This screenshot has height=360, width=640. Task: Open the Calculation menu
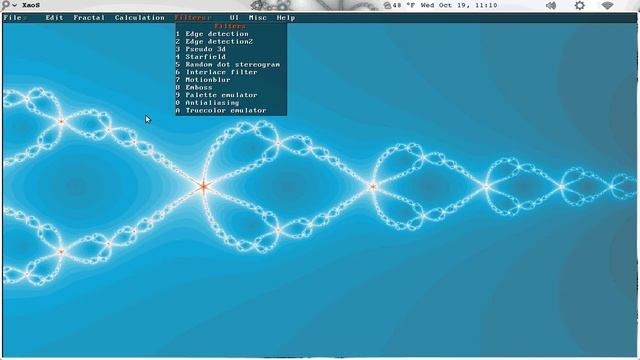pos(140,18)
